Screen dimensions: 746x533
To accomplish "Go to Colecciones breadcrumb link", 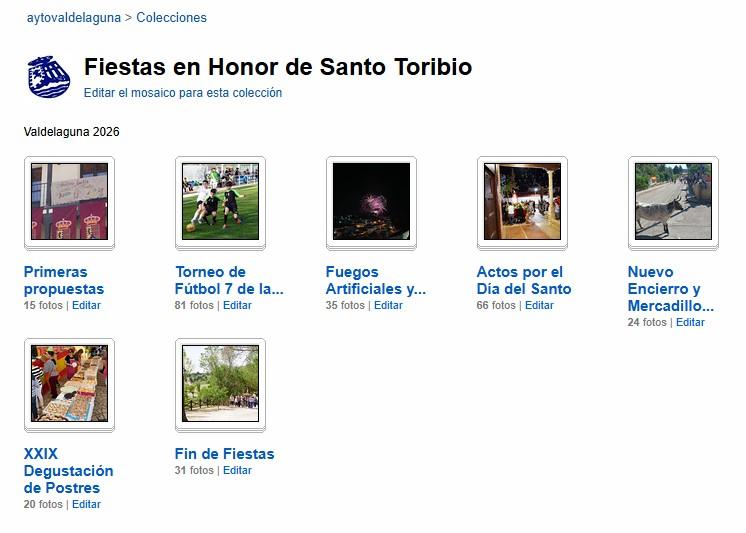I will coord(171,18).
